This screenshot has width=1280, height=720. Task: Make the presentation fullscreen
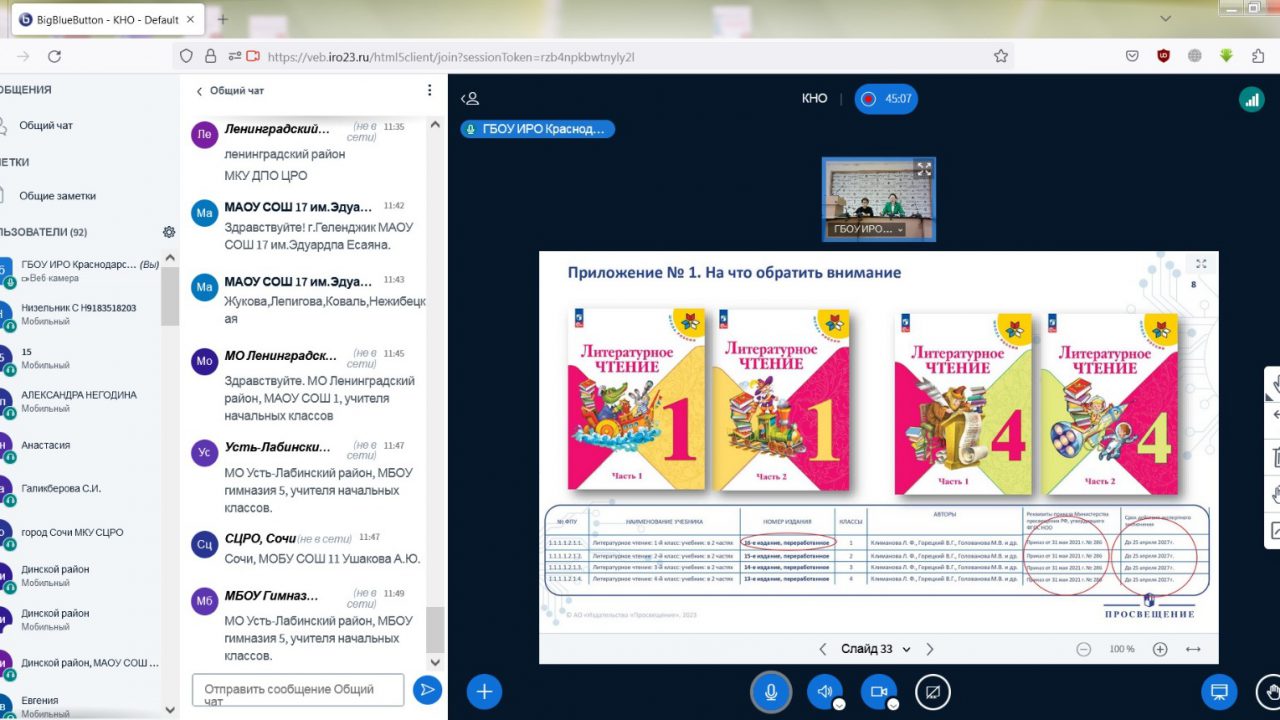pyautogui.click(x=1201, y=264)
